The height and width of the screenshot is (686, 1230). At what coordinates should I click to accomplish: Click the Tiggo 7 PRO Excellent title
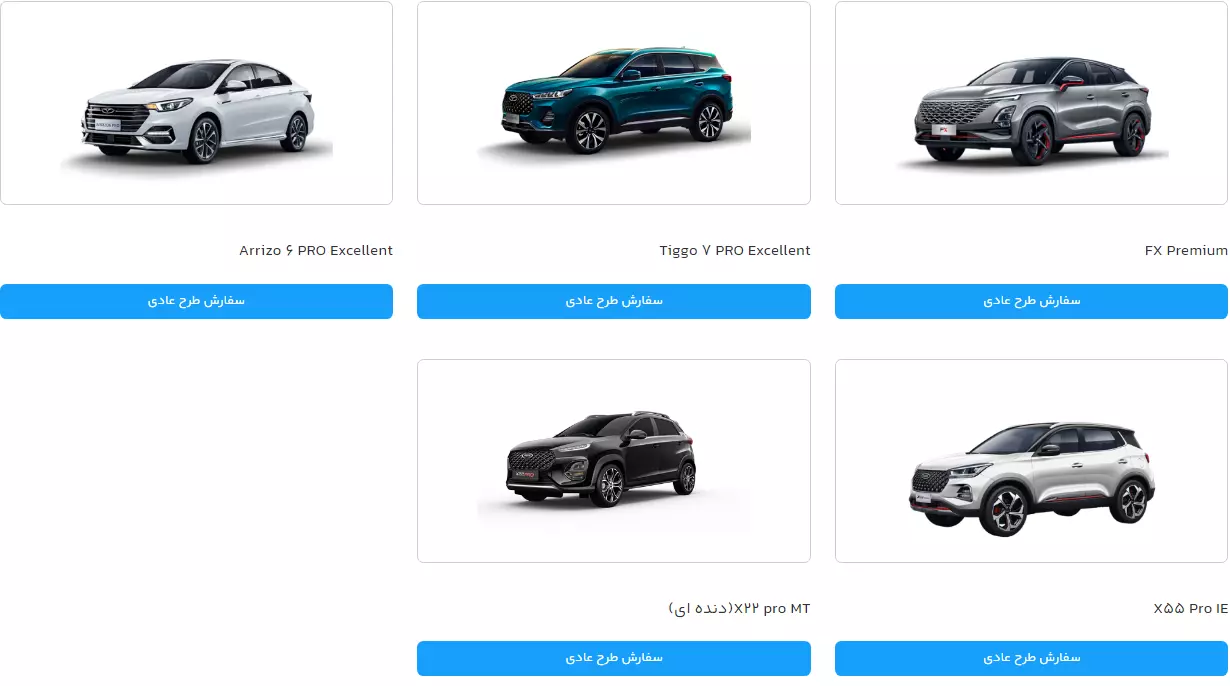tap(735, 250)
